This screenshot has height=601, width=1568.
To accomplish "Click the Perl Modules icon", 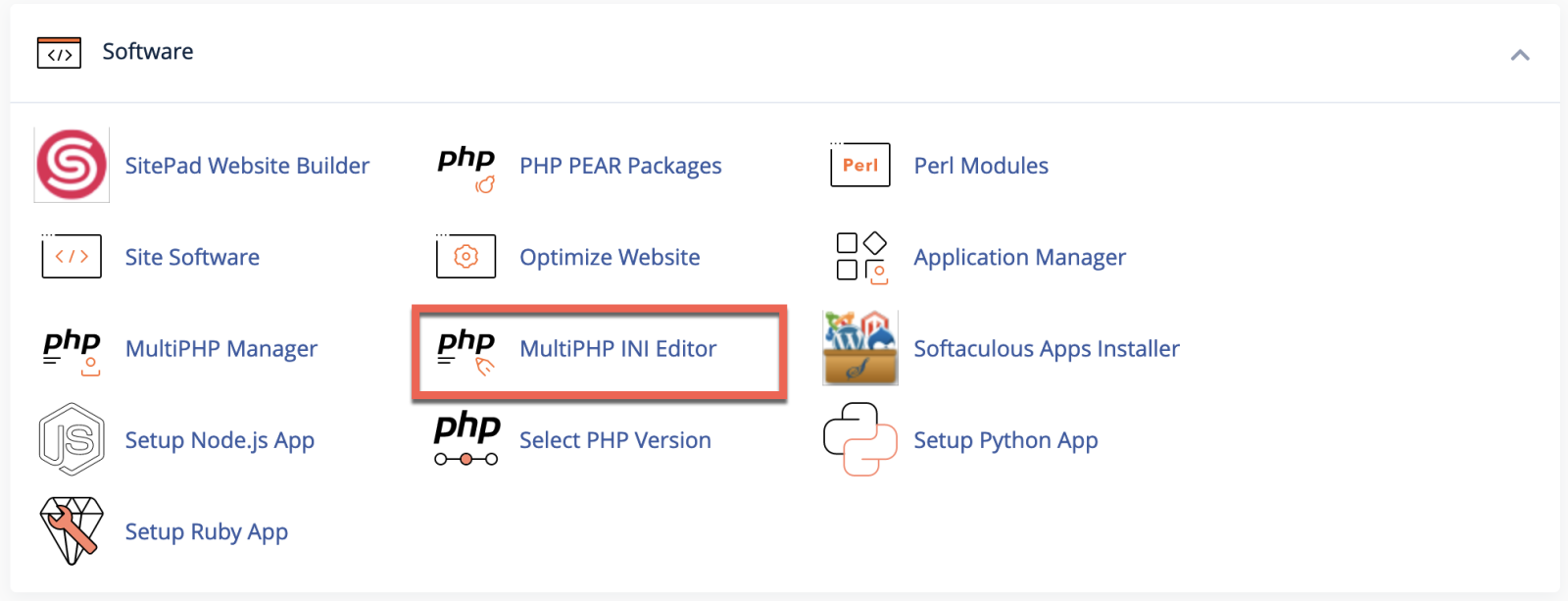I will [859, 165].
